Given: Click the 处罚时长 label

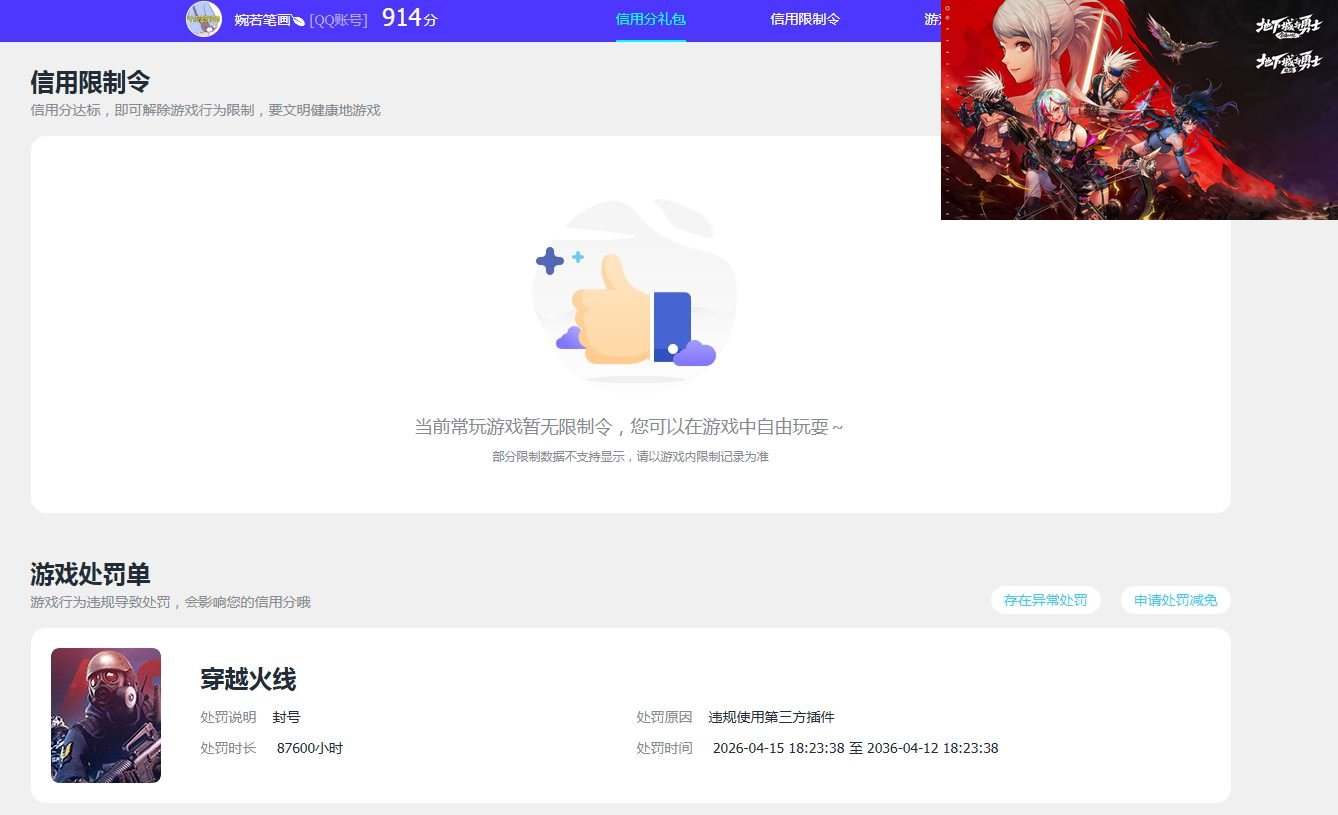Looking at the screenshot, I should (228, 748).
